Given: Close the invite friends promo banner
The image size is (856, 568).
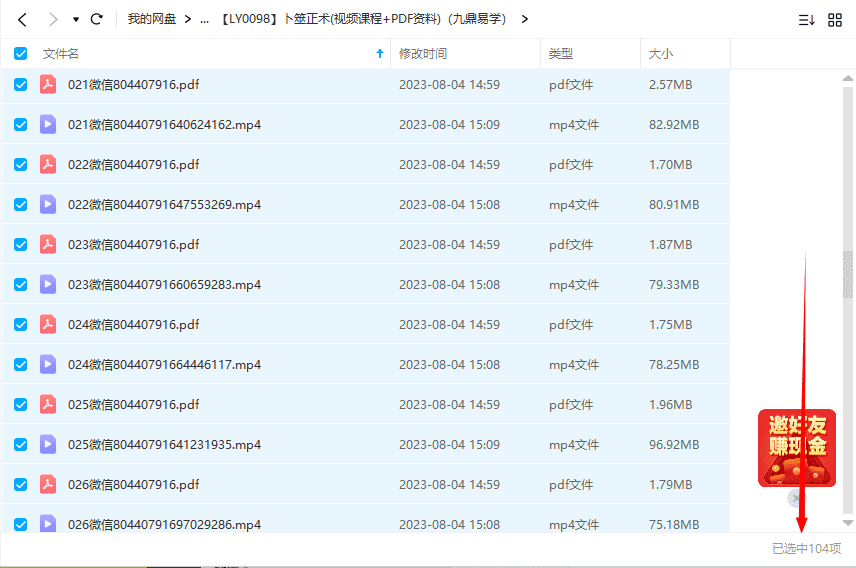Looking at the screenshot, I should point(795,498).
